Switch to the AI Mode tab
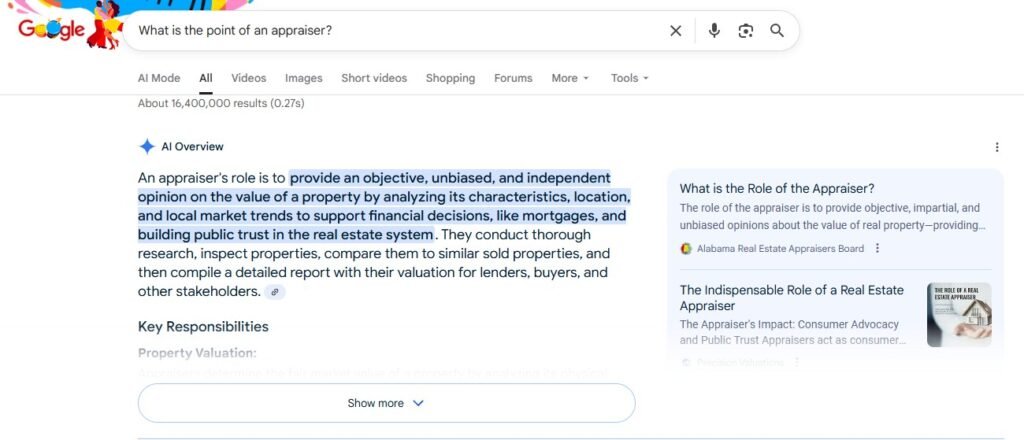 click(x=159, y=78)
